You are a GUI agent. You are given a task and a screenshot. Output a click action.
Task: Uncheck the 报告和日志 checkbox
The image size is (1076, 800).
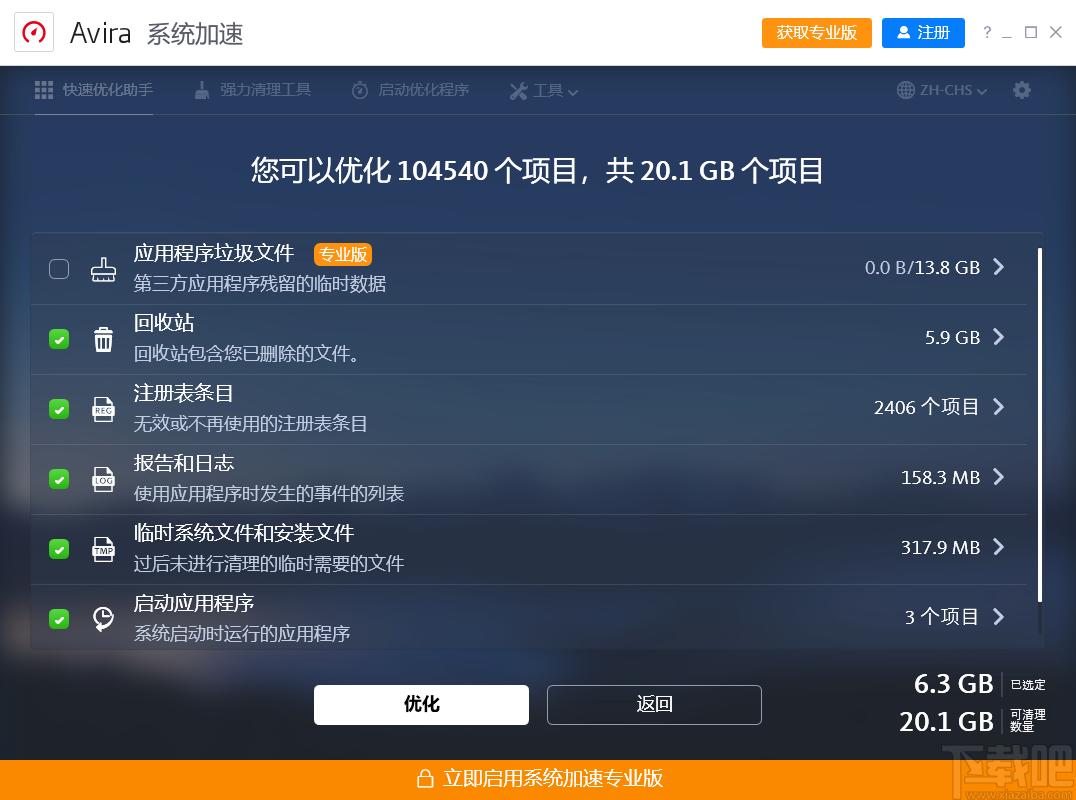[x=59, y=479]
